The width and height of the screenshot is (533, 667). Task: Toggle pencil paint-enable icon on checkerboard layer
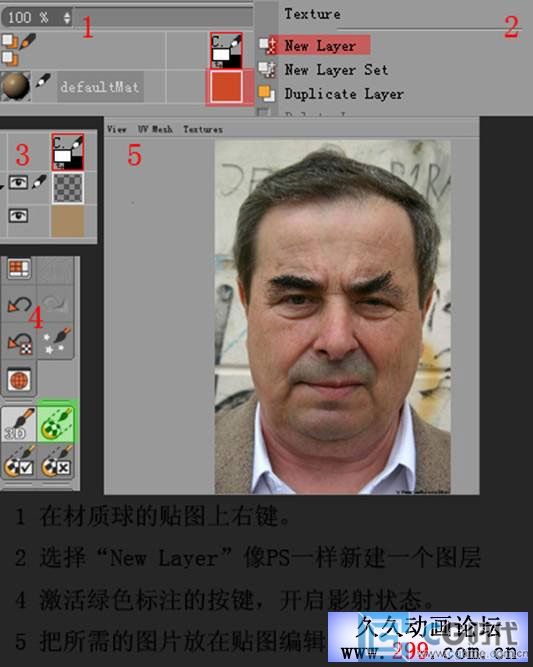coord(39,182)
